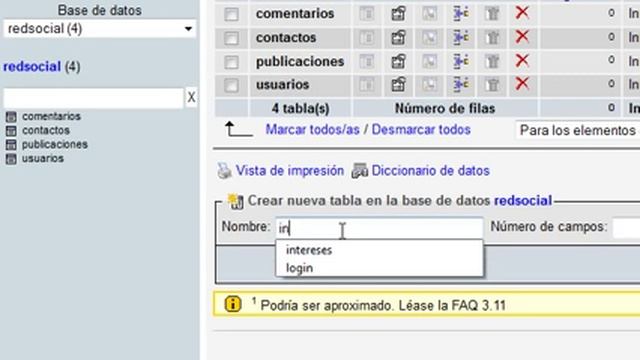
Task: Open redsocial database link in sidebar
Action: coord(32,67)
